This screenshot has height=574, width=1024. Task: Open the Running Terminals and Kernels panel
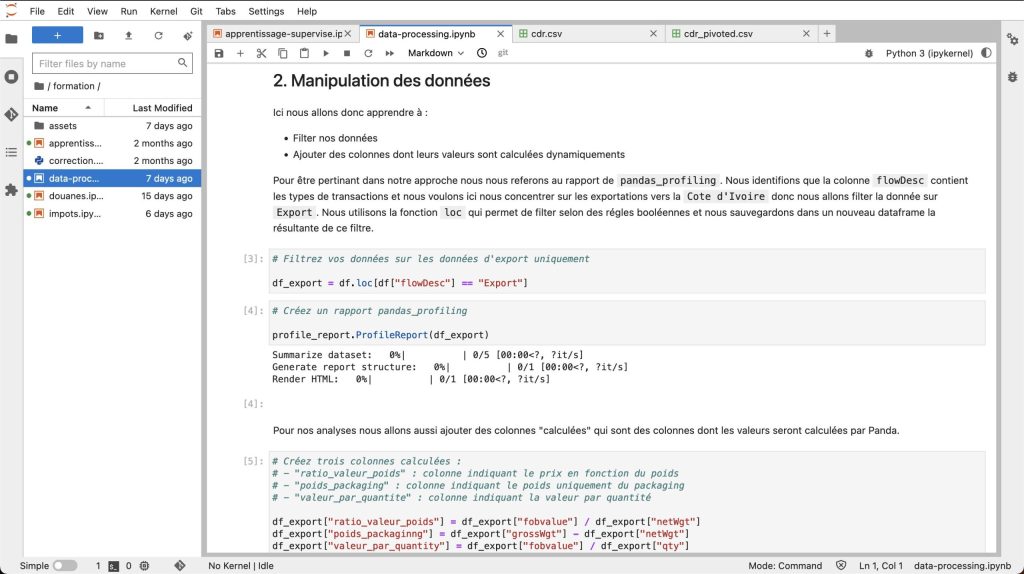(x=11, y=77)
